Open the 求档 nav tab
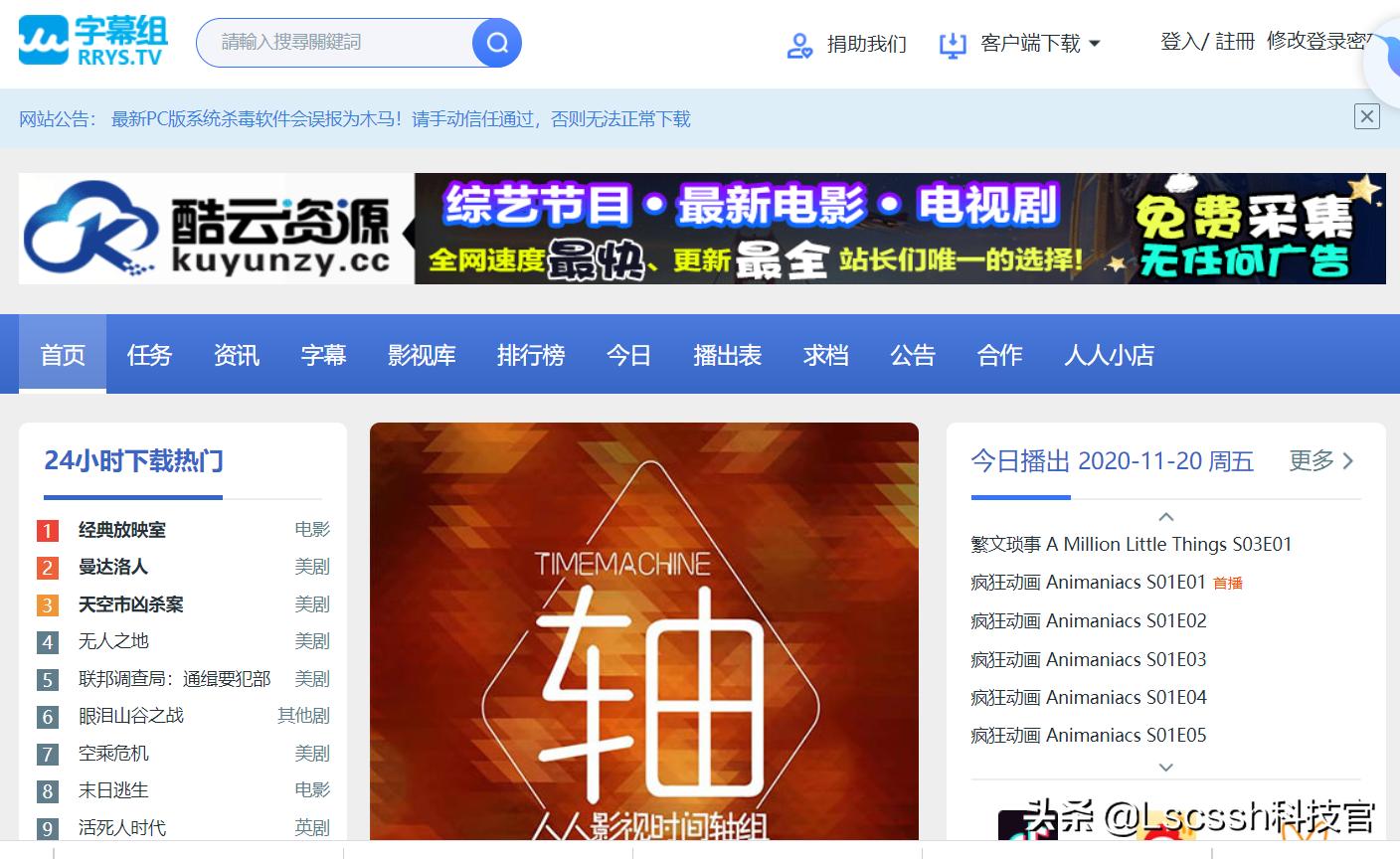The image size is (1400, 859). pos(825,354)
